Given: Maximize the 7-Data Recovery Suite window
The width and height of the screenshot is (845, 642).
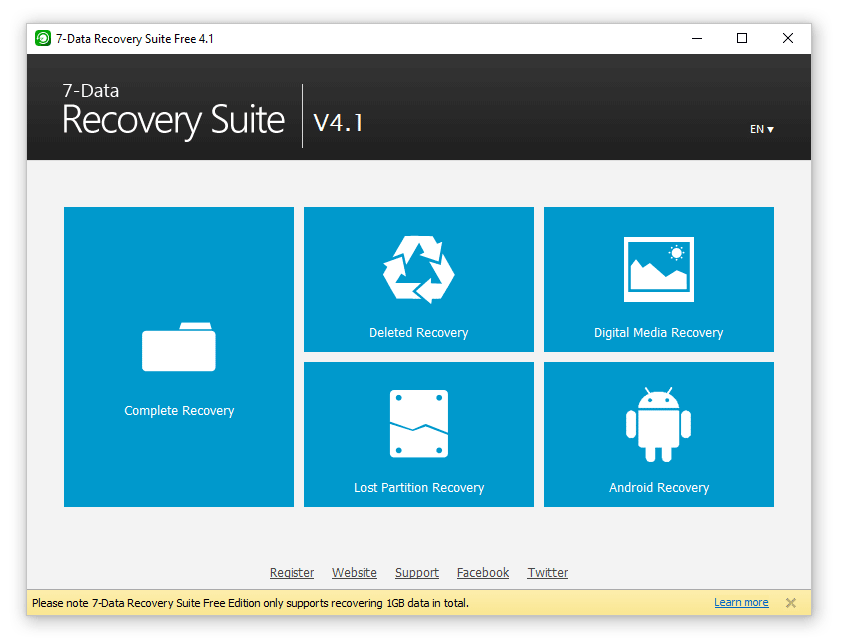Looking at the screenshot, I should [742, 38].
